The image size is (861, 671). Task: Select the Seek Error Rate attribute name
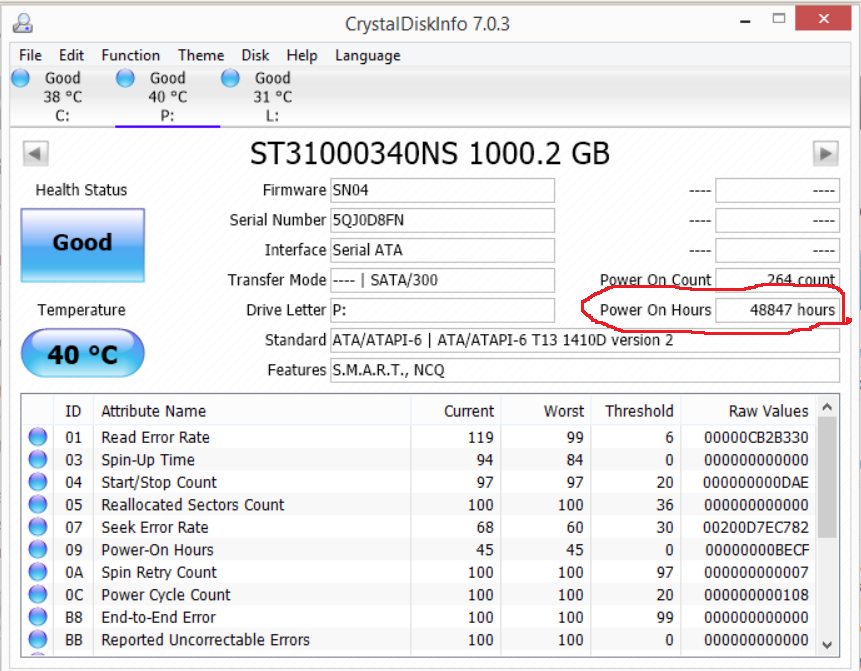coord(155,528)
